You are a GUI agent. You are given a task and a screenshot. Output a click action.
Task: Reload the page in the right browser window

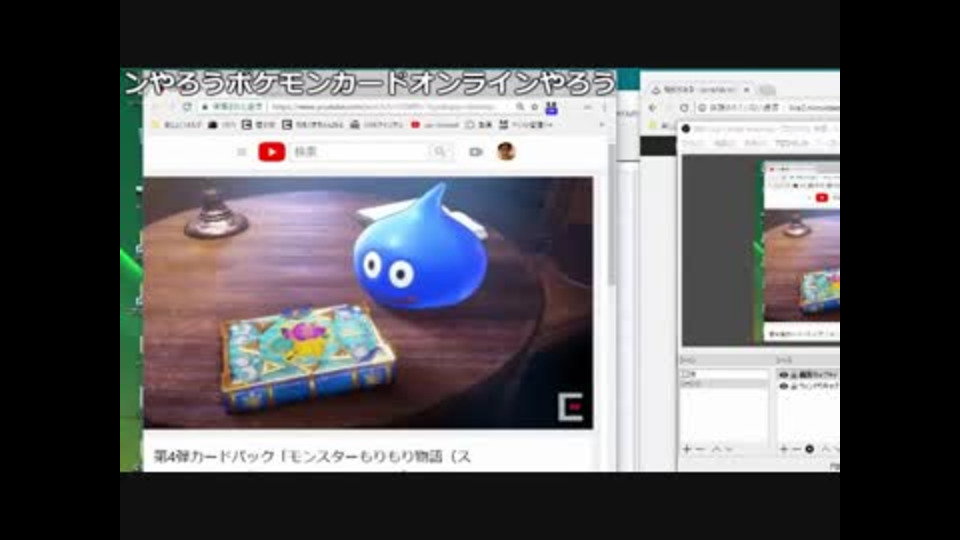684,108
